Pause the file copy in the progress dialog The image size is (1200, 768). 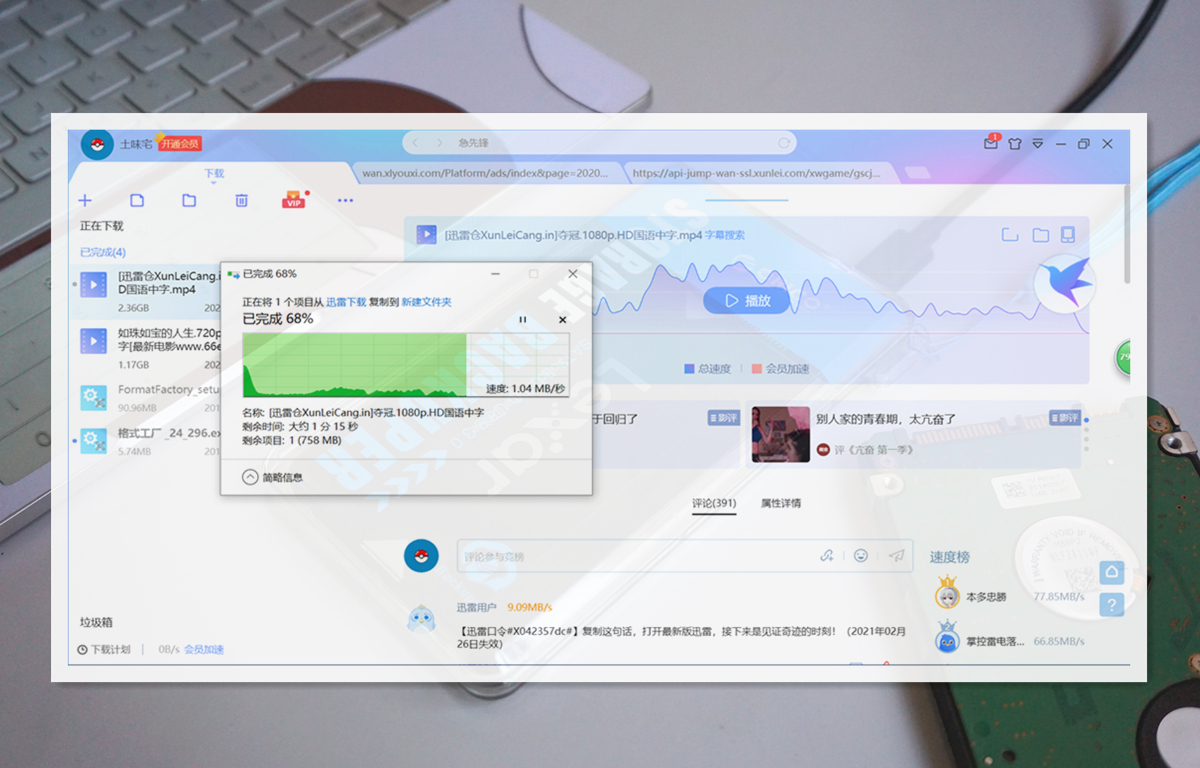click(522, 319)
